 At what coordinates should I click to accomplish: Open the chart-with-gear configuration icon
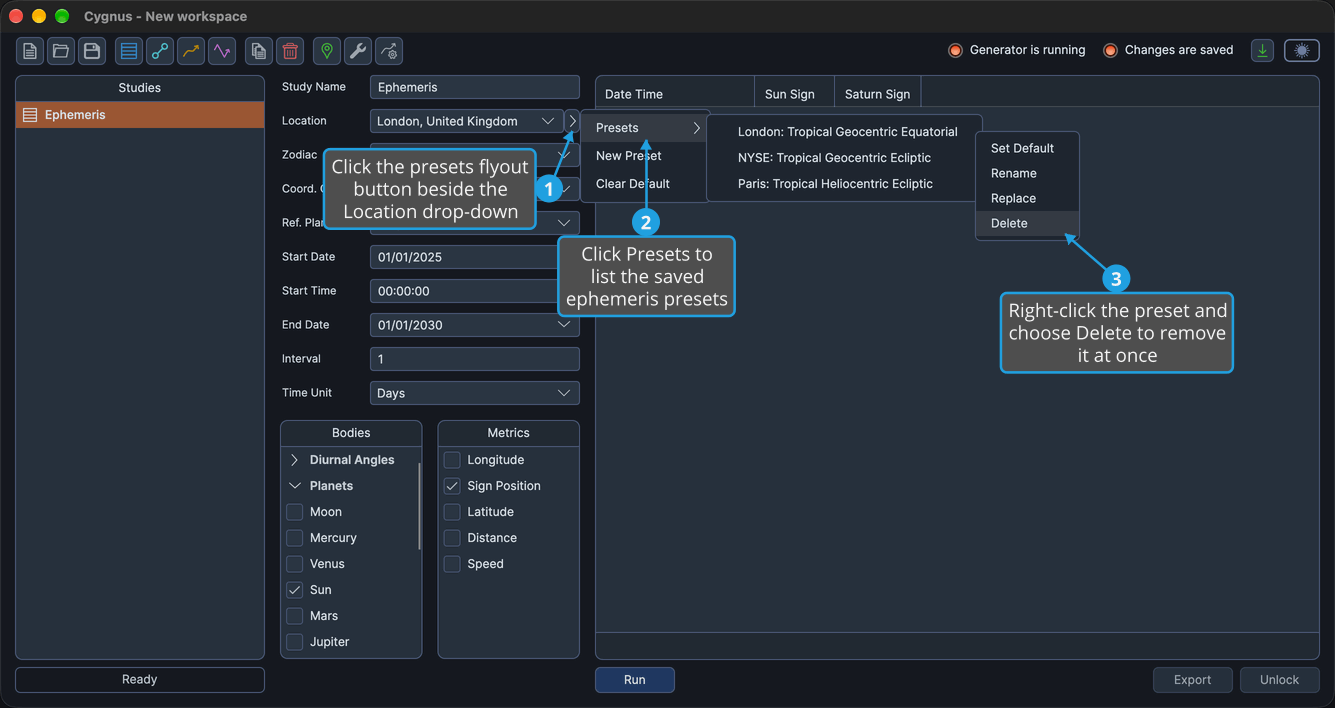coord(389,51)
